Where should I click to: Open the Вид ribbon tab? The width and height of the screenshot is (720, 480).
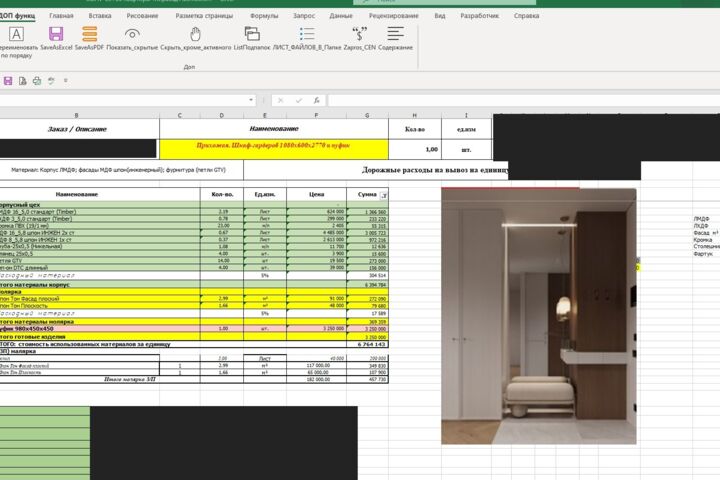[x=440, y=16]
